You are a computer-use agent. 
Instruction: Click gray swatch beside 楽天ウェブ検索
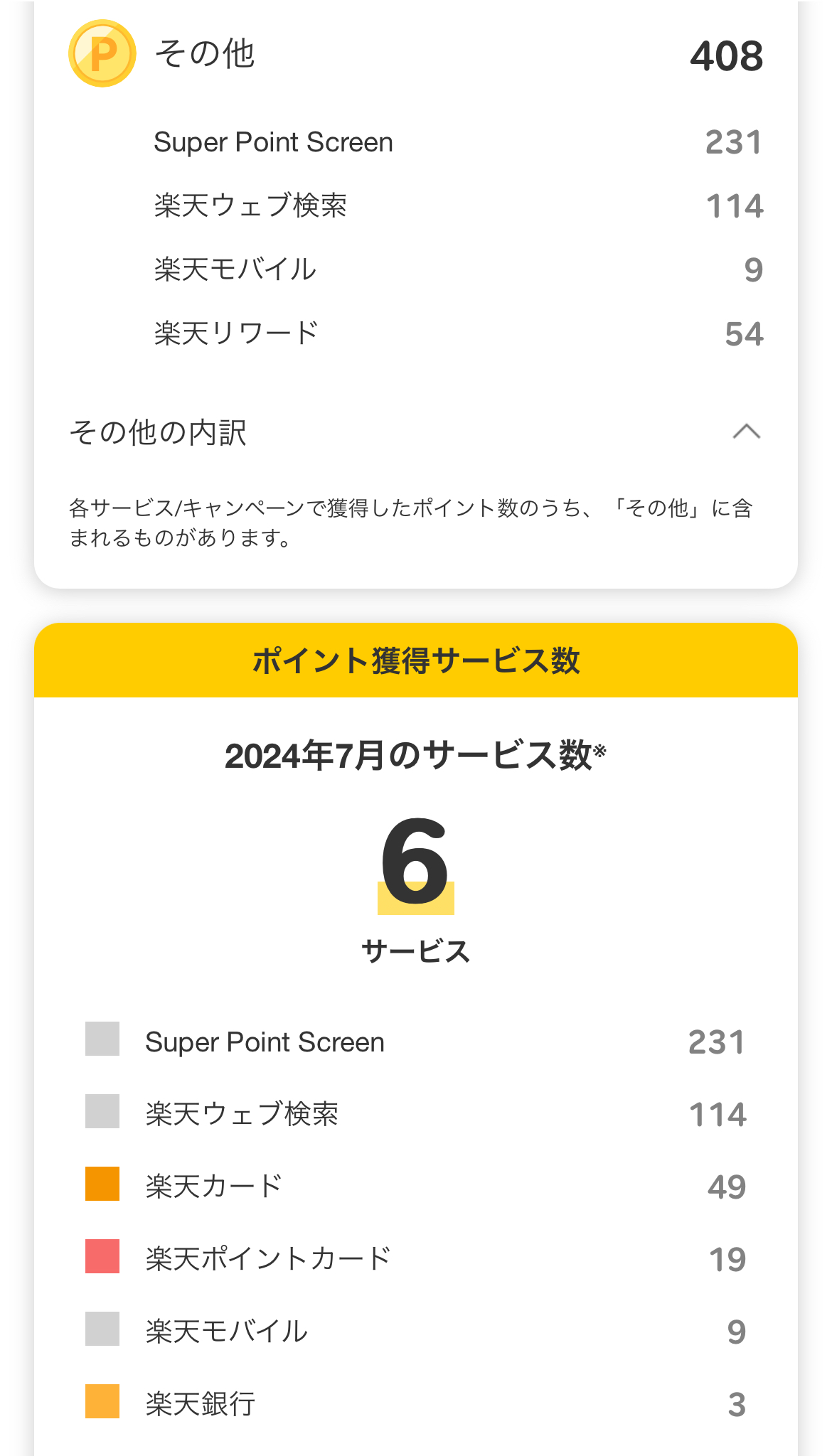102,1111
